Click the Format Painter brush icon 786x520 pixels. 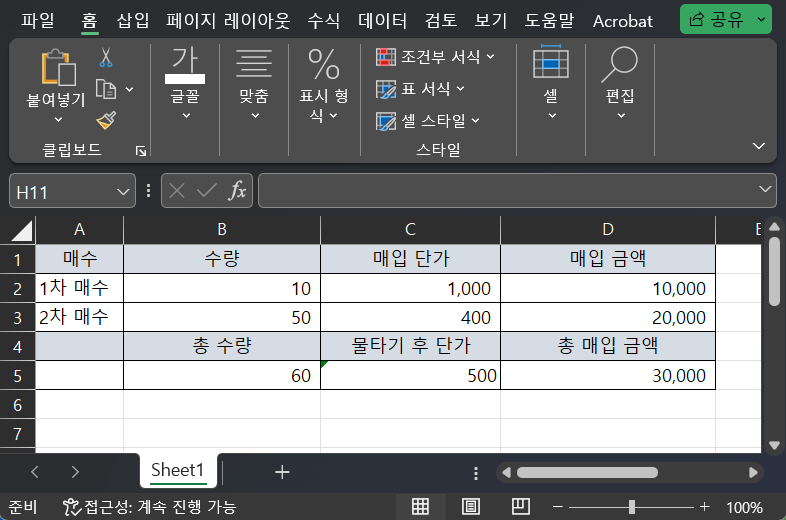click(x=106, y=120)
